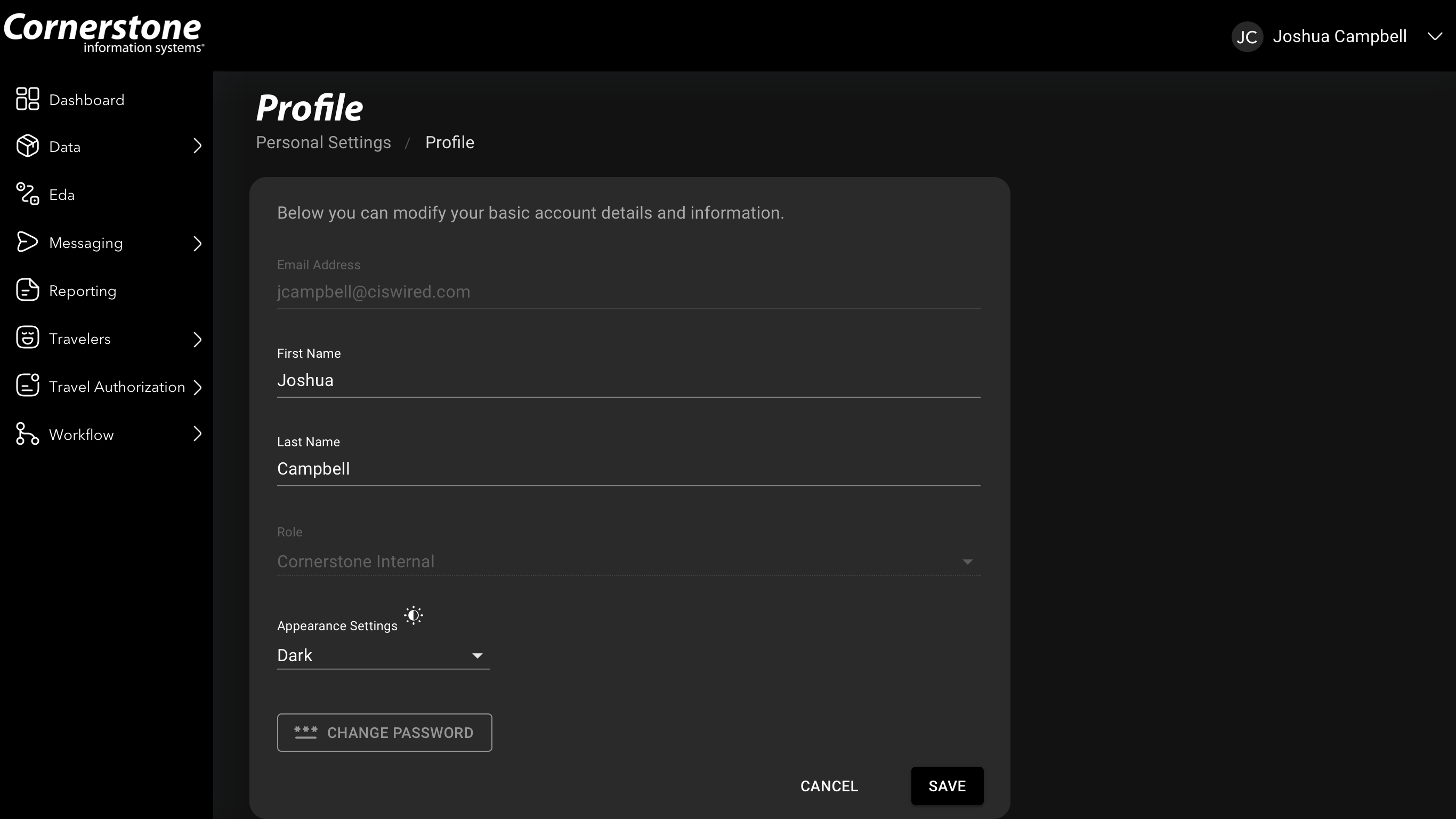This screenshot has height=819, width=1456.
Task: Click the Travel Authorization icon
Action: tap(27, 386)
